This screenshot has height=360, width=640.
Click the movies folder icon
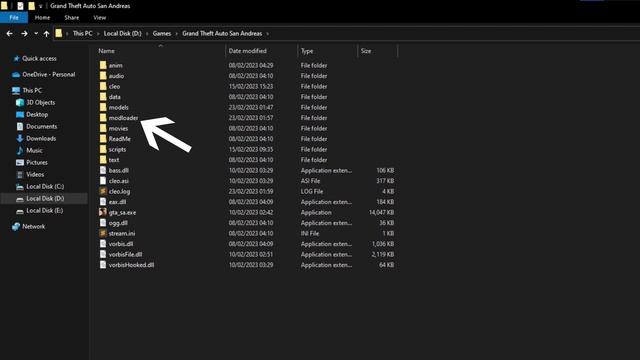(103, 128)
